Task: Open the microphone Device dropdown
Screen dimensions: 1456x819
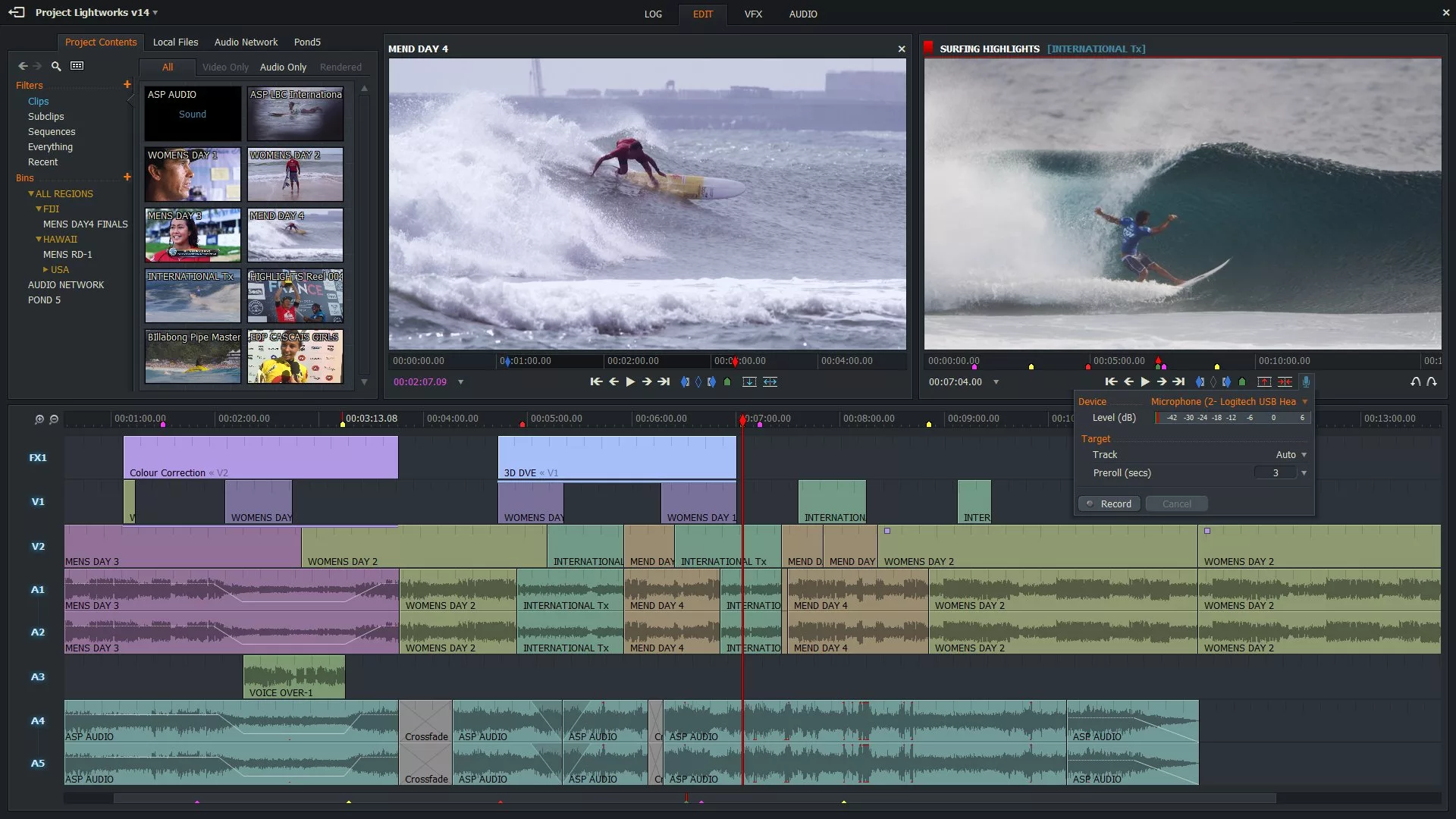Action: pos(1304,401)
